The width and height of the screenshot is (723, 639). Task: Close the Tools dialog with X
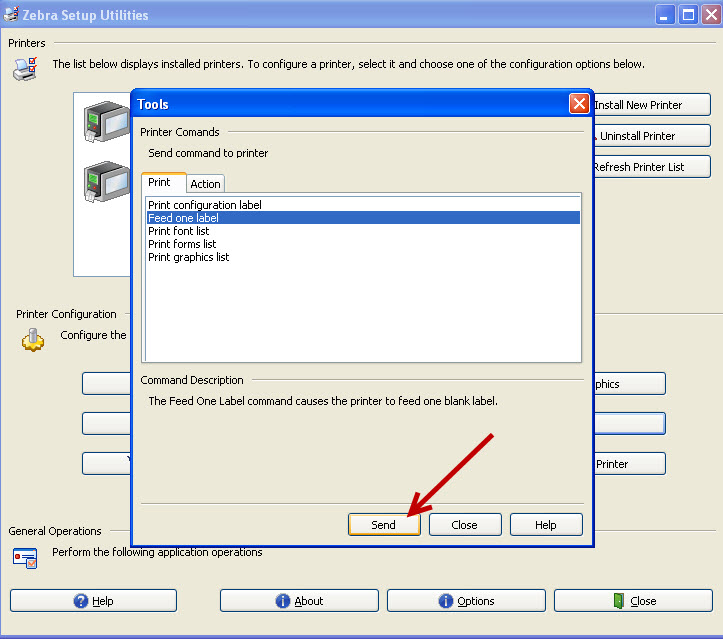578,104
